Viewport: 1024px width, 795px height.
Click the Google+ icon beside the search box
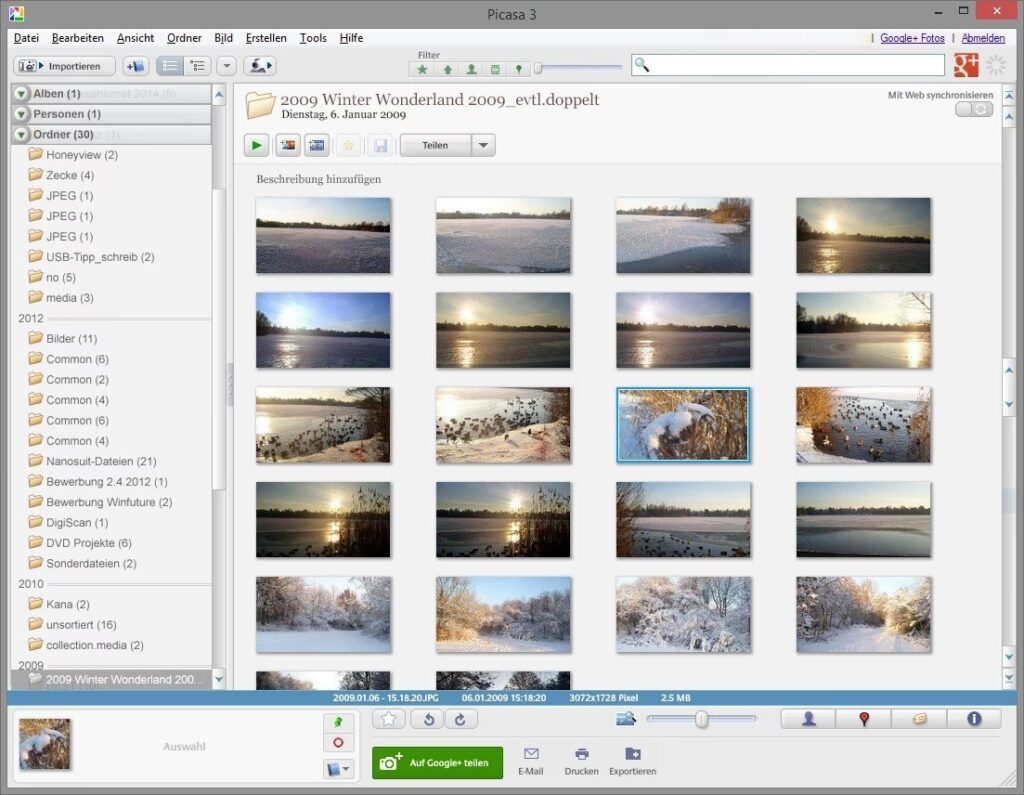click(966, 65)
